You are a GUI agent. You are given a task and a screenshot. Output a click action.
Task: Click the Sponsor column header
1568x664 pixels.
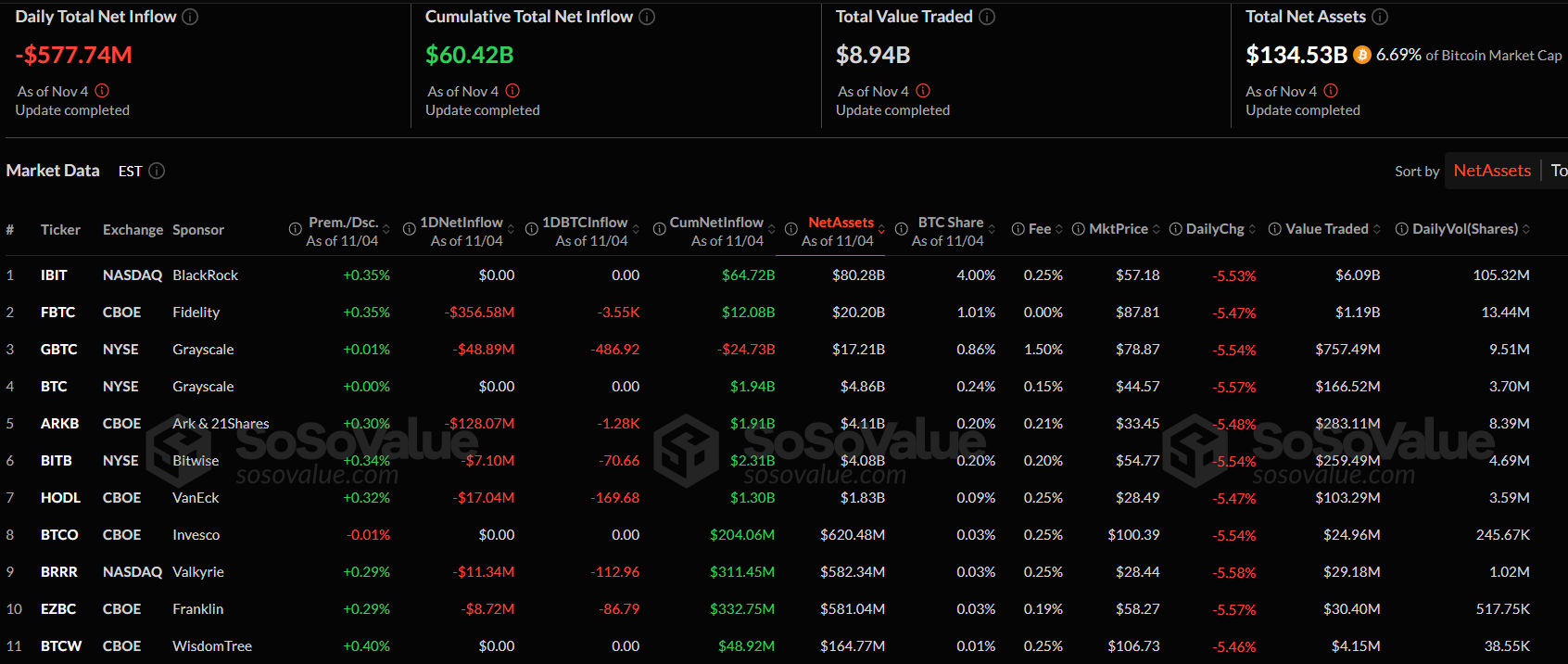point(198,230)
